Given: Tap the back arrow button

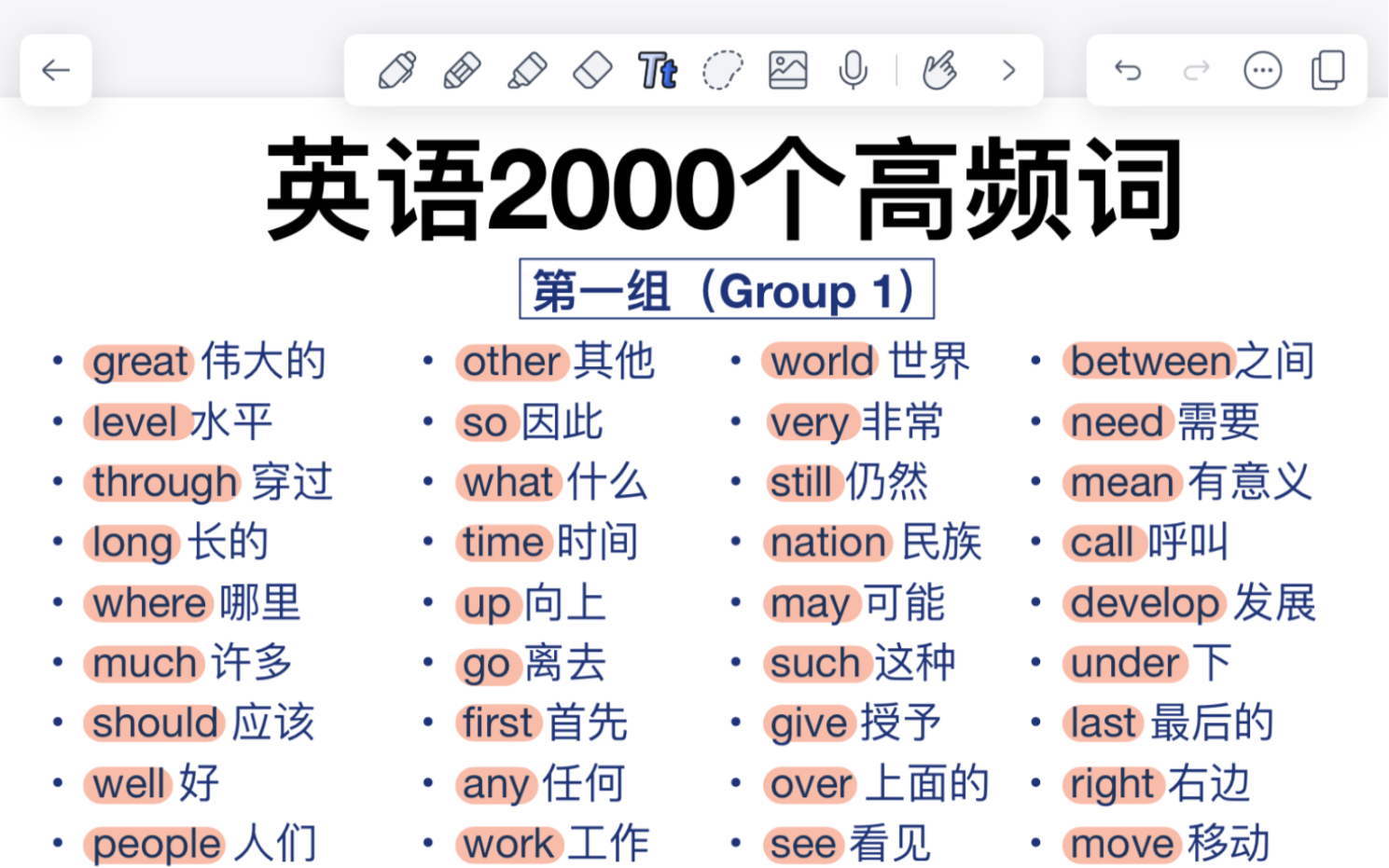Looking at the screenshot, I should 56,70.
